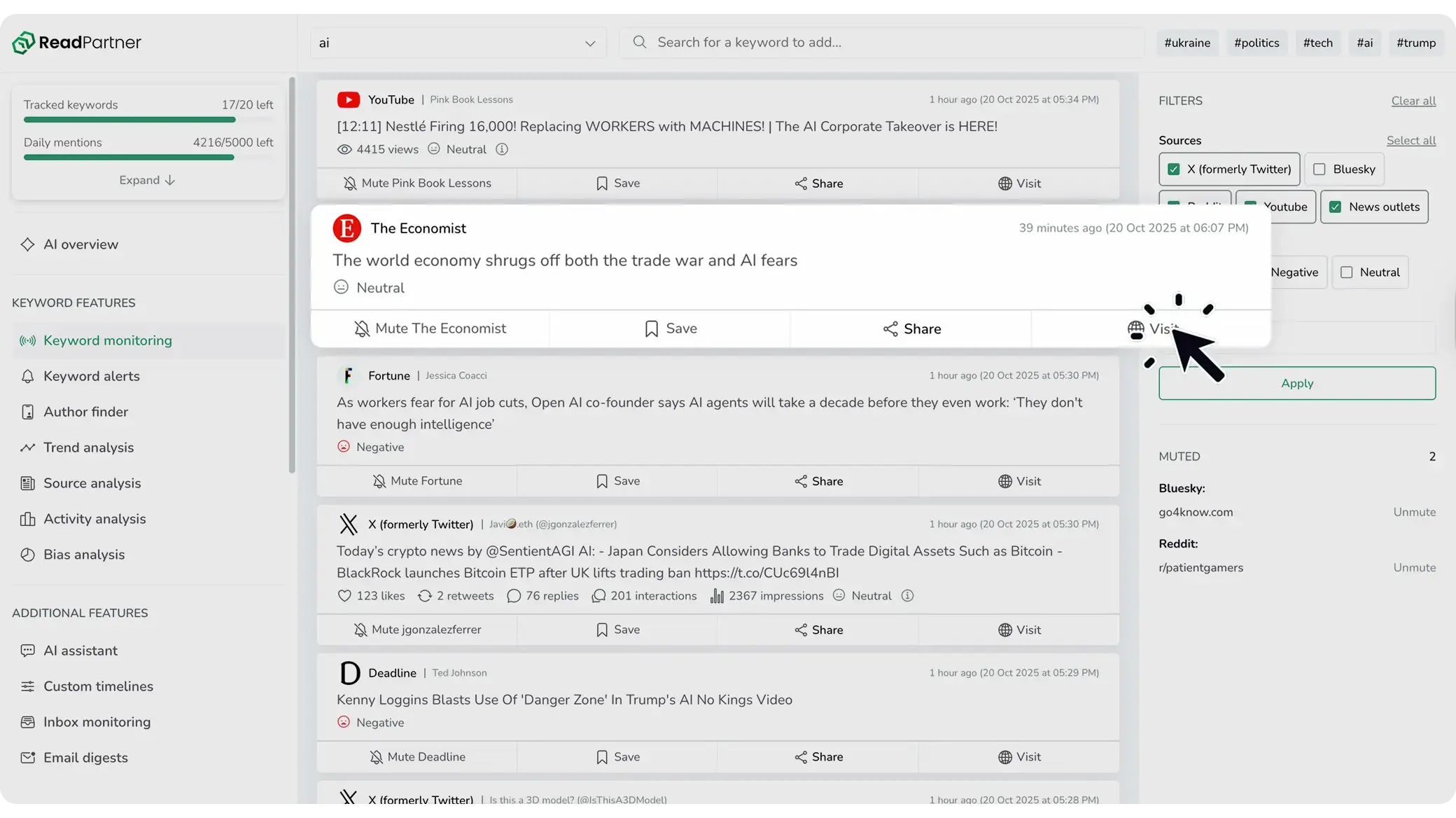This screenshot has height=818, width=1456.
Task: Check the Neutral sentiment checkbox
Action: (x=1346, y=272)
